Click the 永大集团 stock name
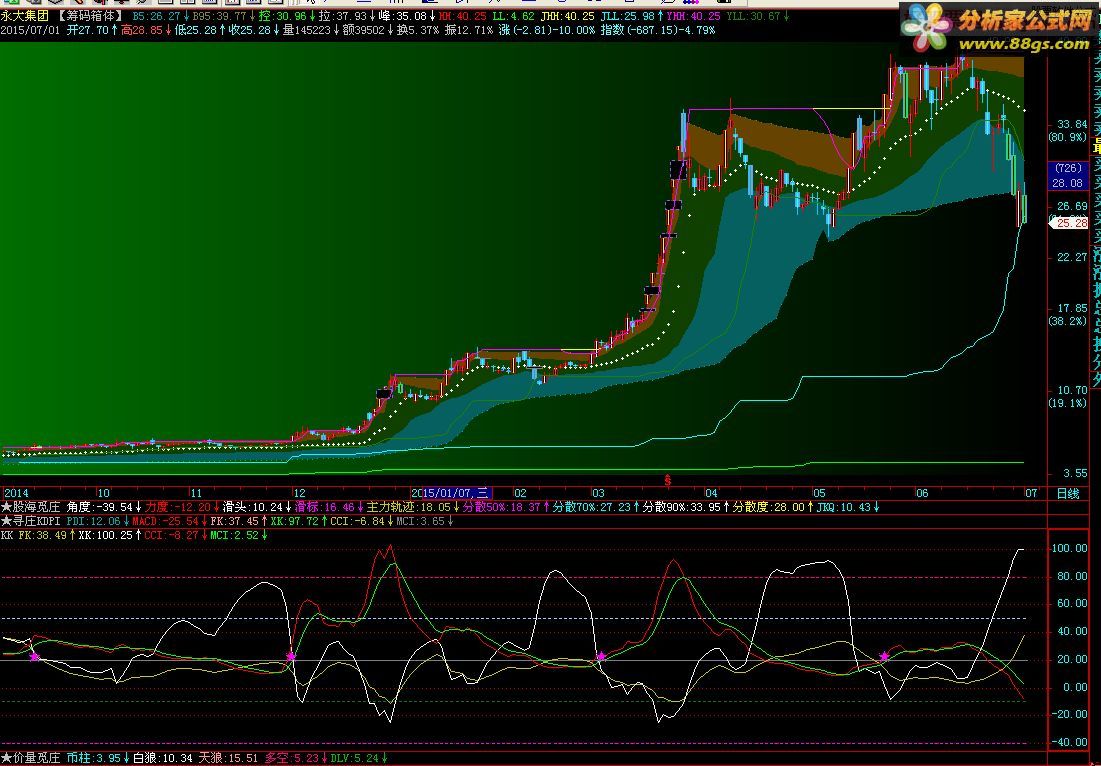Image resolution: width=1101 pixels, height=766 pixels. coord(25,15)
